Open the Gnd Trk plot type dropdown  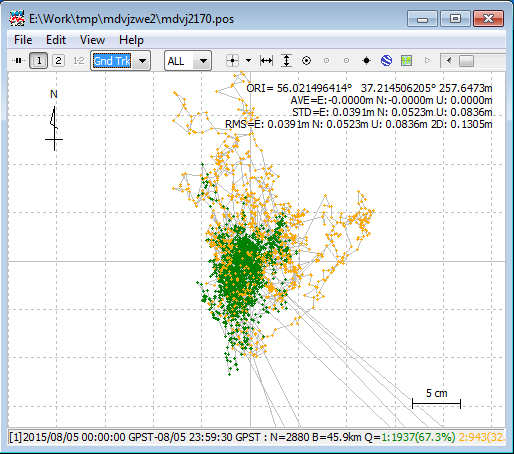pos(142,61)
